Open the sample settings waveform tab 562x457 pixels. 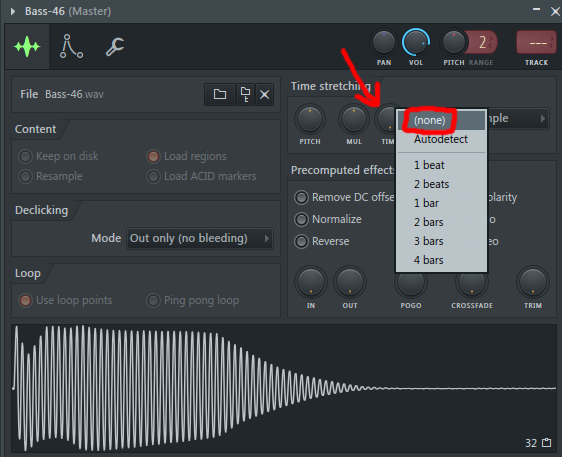tap(27, 47)
